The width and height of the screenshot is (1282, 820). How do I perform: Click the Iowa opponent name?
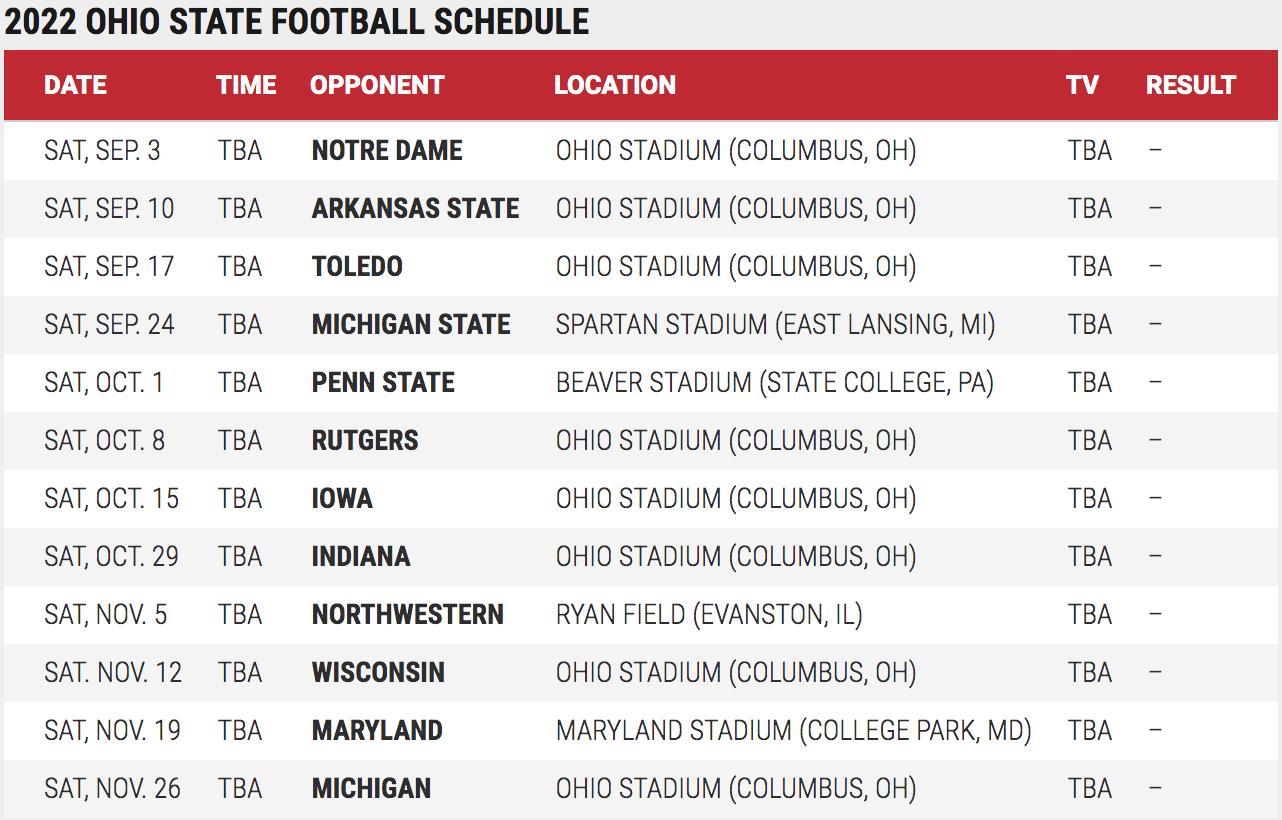(342, 499)
